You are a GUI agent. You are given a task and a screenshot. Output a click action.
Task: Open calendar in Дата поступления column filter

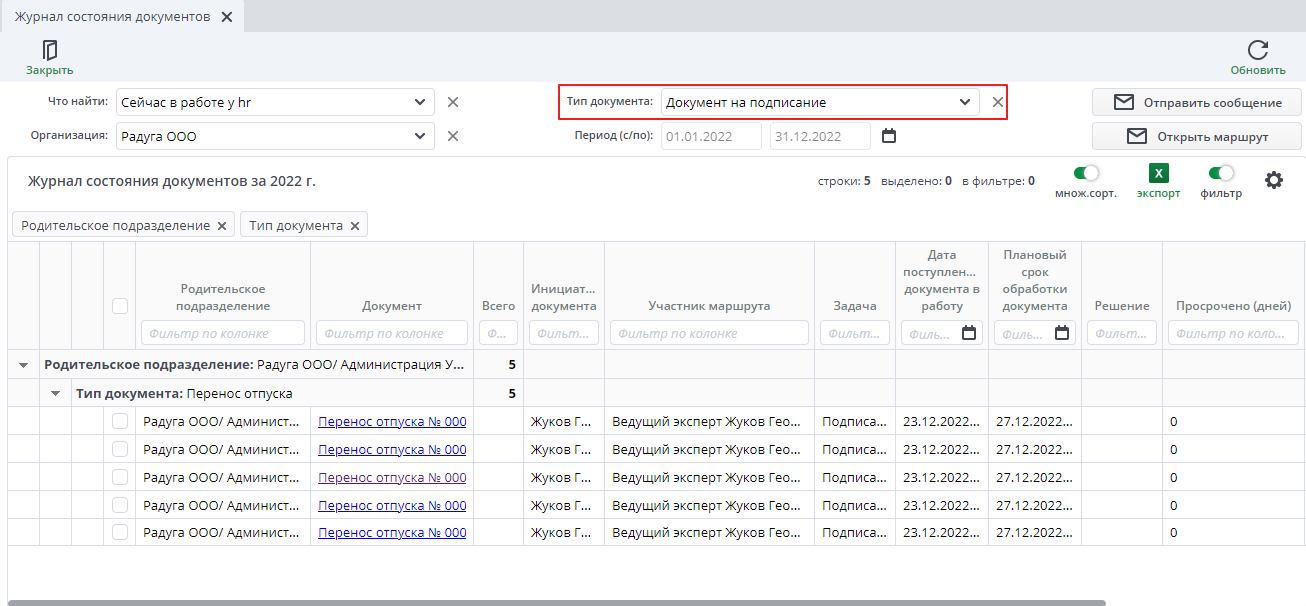point(966,331)
